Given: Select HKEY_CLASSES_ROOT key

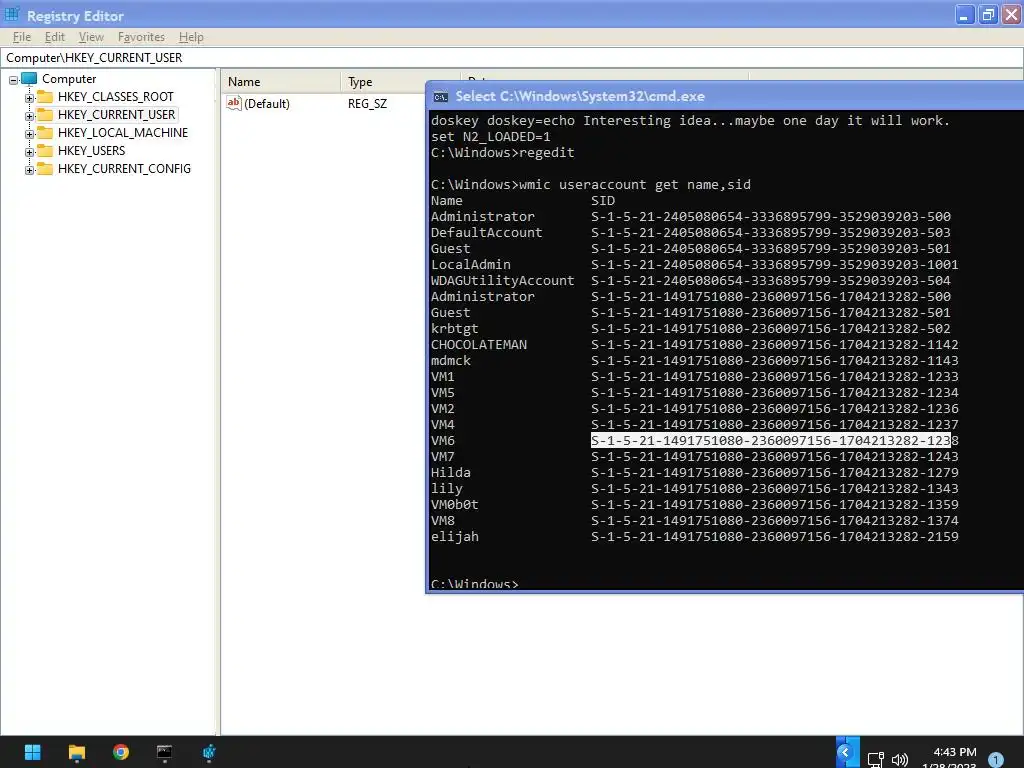Looking at the screenshot, I should 116,97.
